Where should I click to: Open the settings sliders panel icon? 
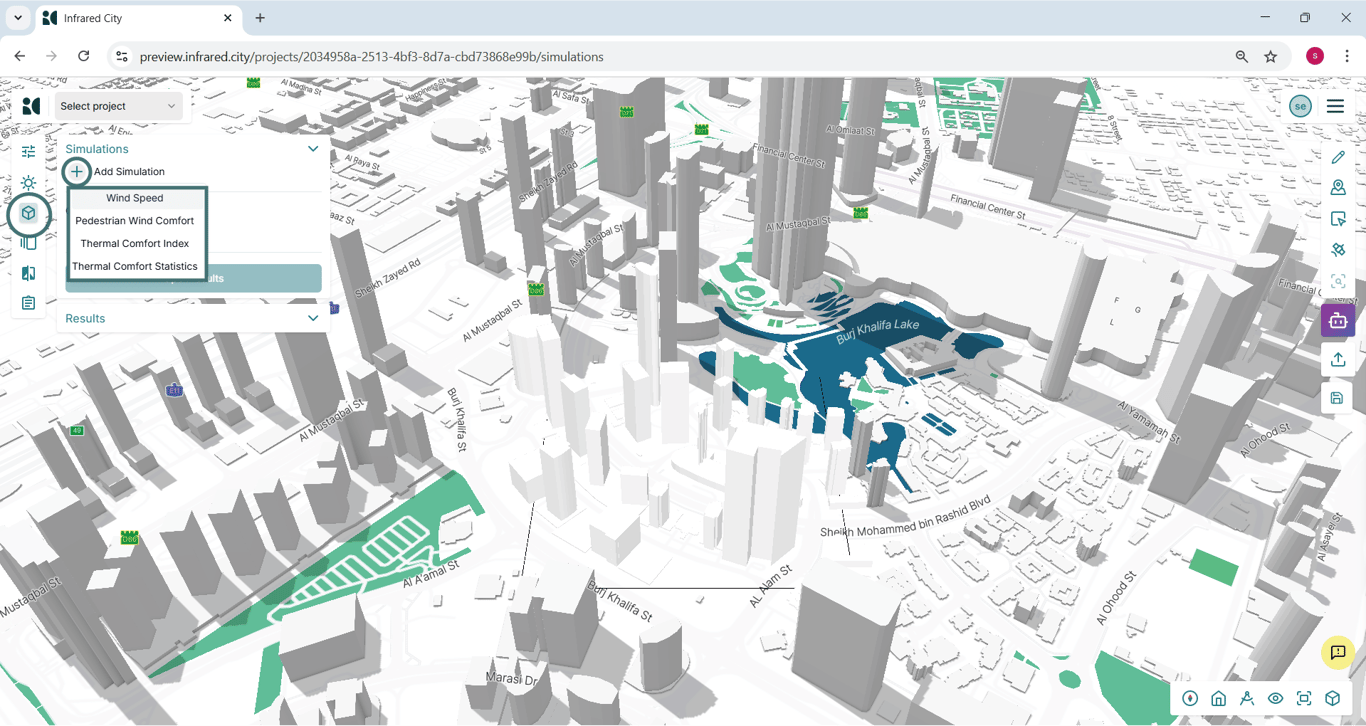[x=28, y=152]
